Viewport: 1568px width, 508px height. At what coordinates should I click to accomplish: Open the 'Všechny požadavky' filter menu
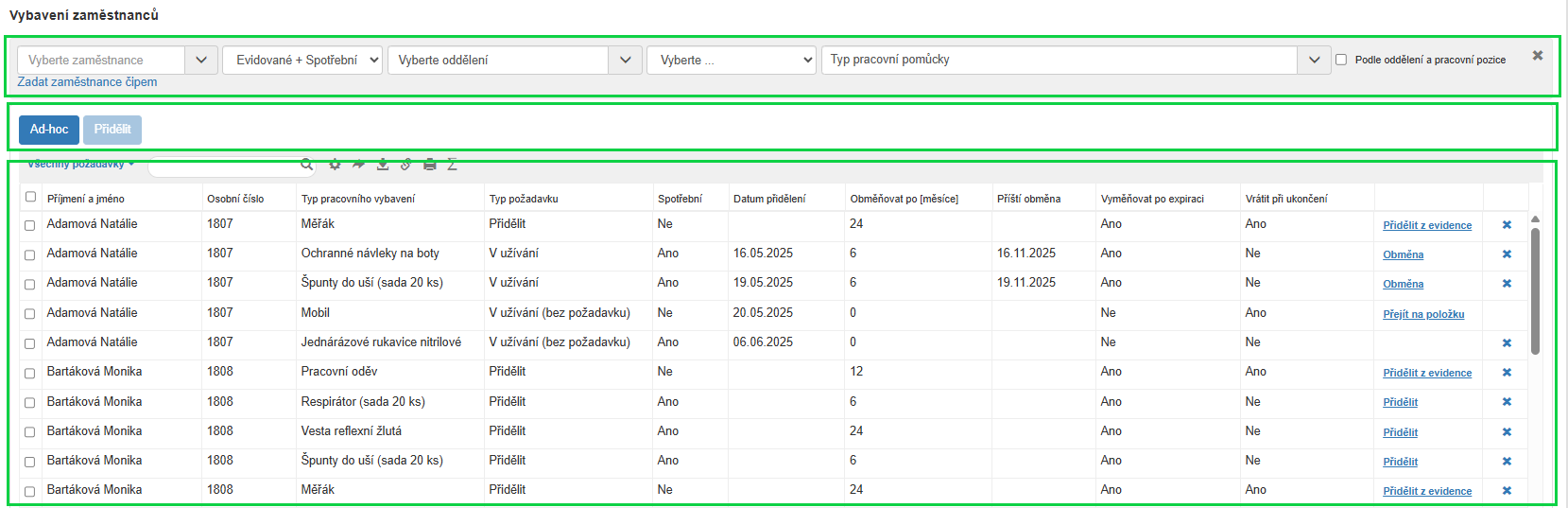point(81,165)
